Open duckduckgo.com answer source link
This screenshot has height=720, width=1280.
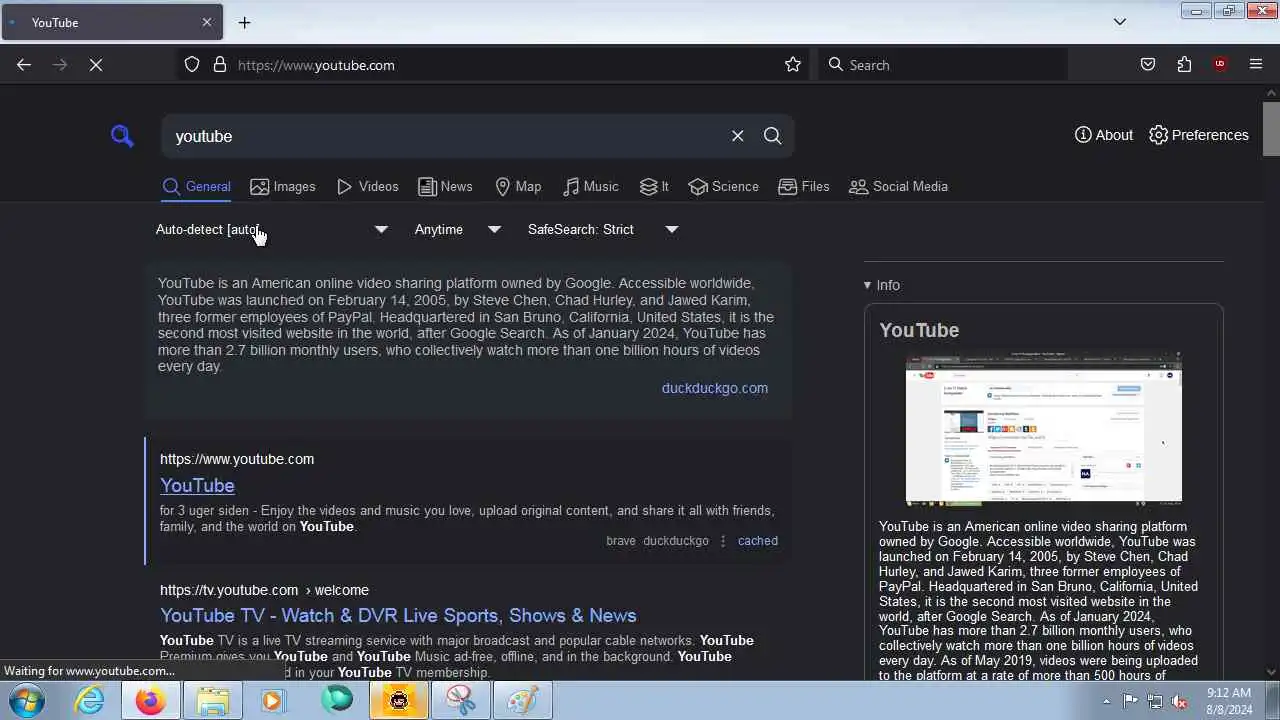tap(715, 388)
